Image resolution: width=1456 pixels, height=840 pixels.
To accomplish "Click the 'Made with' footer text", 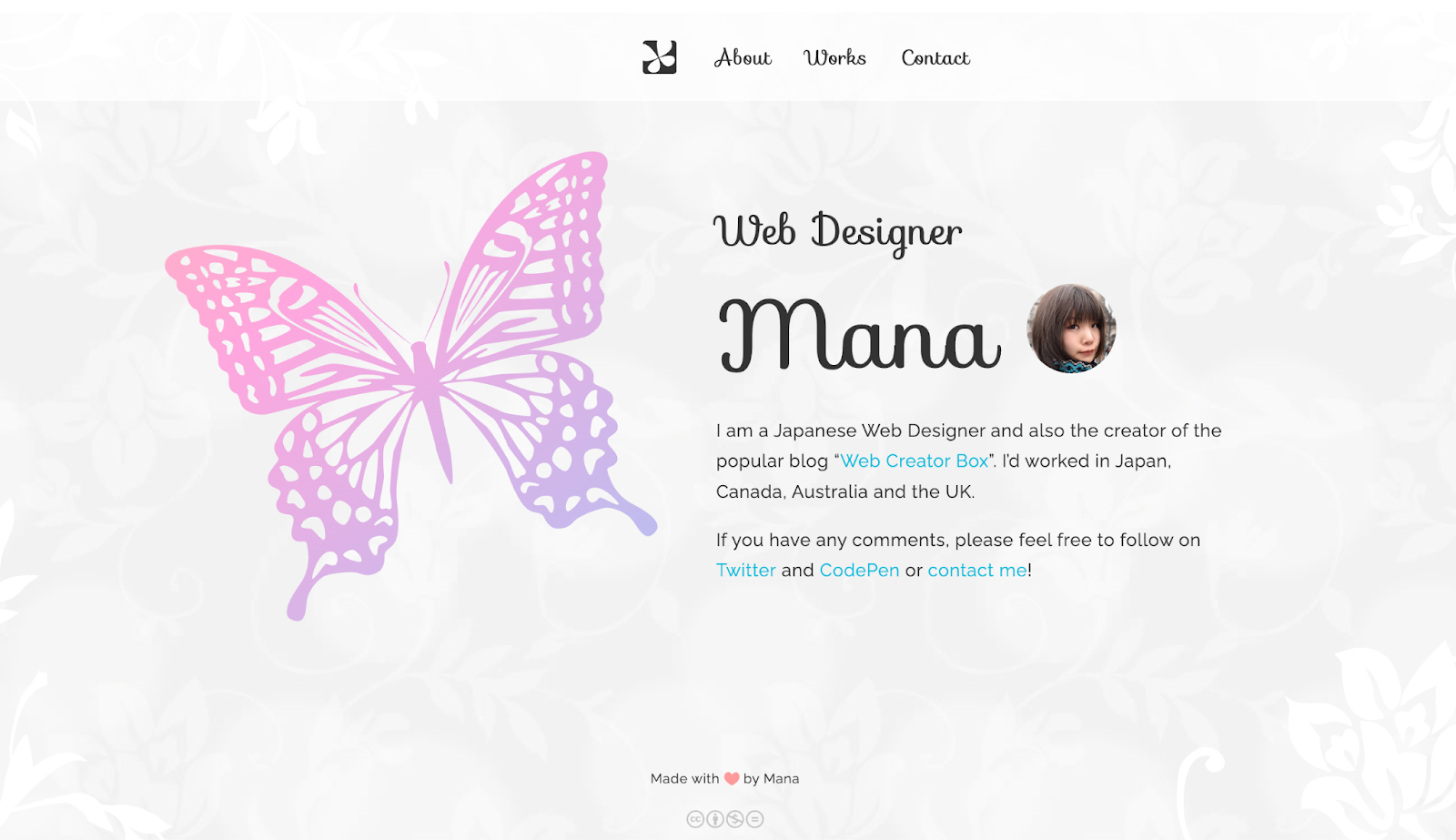I will [684, 779].
